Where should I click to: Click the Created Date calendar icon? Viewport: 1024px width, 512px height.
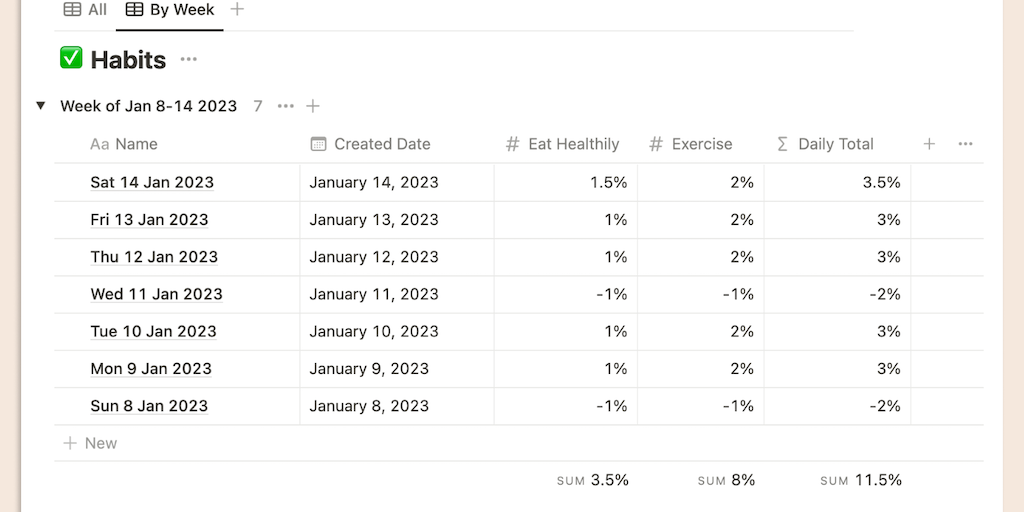click(318, 144)
